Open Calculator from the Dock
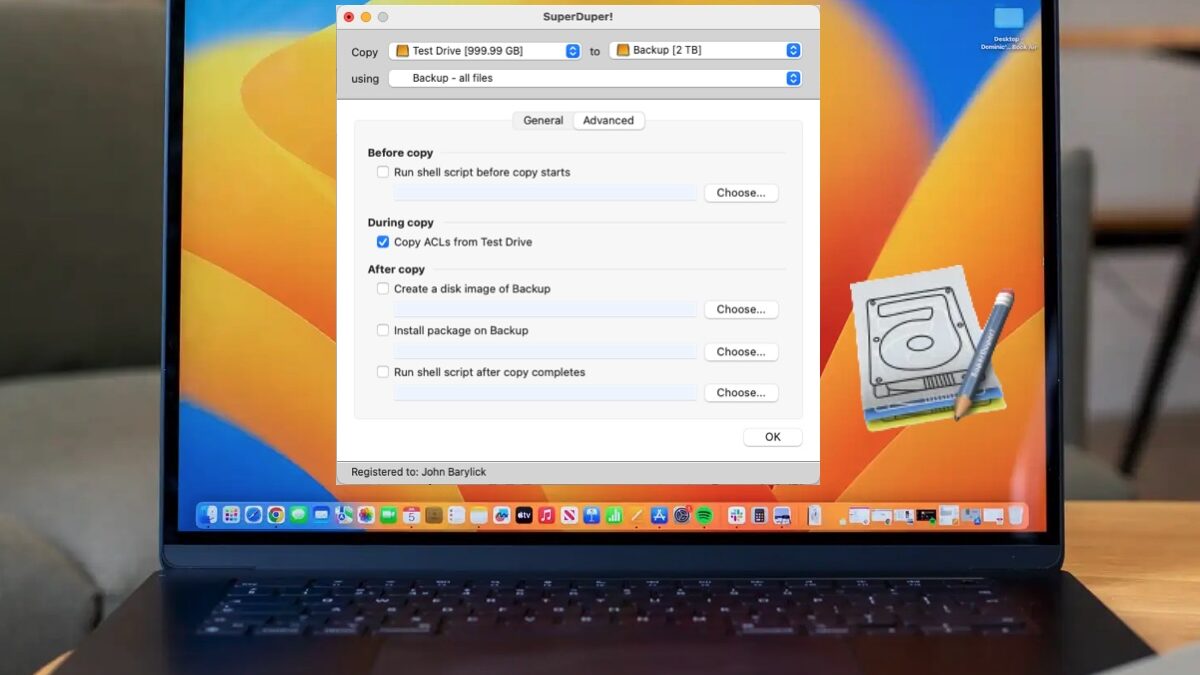Image resolution: width=1200 pixels, height=675 pixels. click(759, 515)
